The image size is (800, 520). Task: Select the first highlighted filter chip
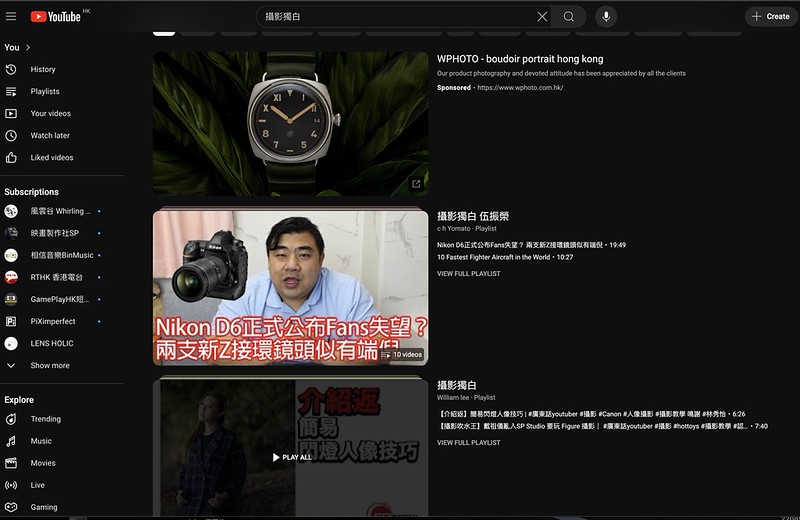164,33
